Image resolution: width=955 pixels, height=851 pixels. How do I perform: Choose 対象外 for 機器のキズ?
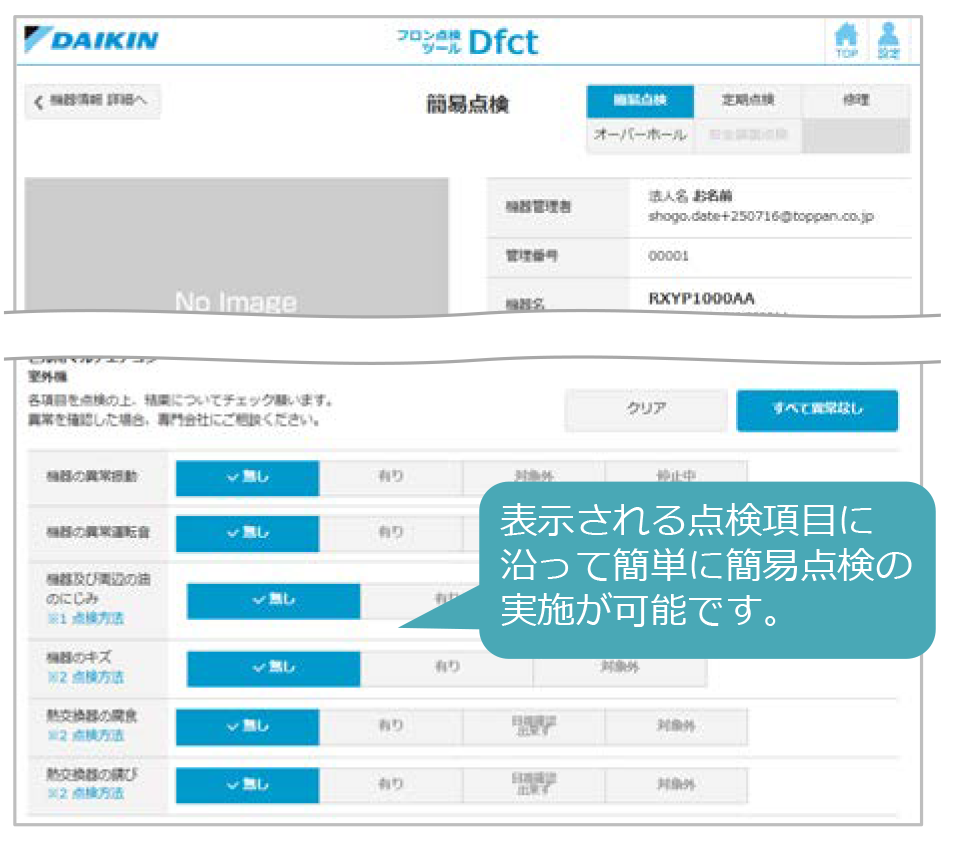click(619, 668)
